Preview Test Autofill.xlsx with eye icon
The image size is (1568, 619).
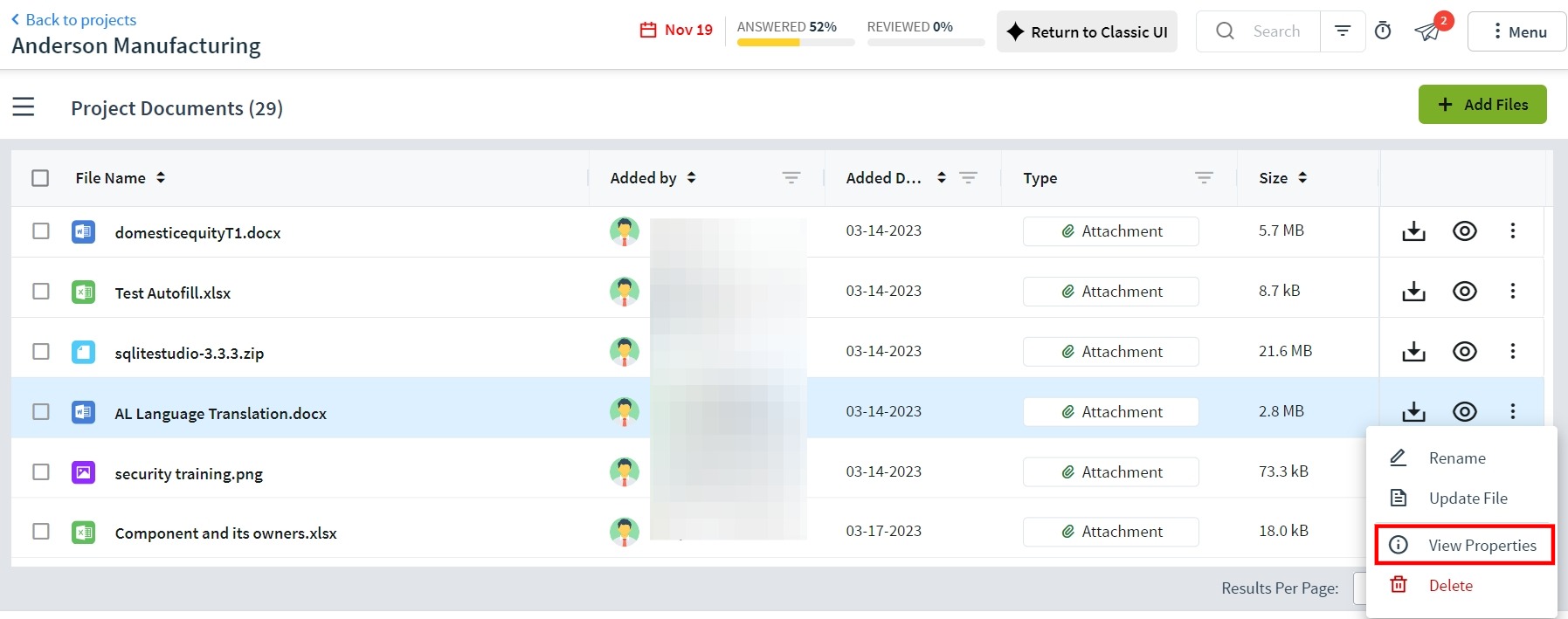1465,292
